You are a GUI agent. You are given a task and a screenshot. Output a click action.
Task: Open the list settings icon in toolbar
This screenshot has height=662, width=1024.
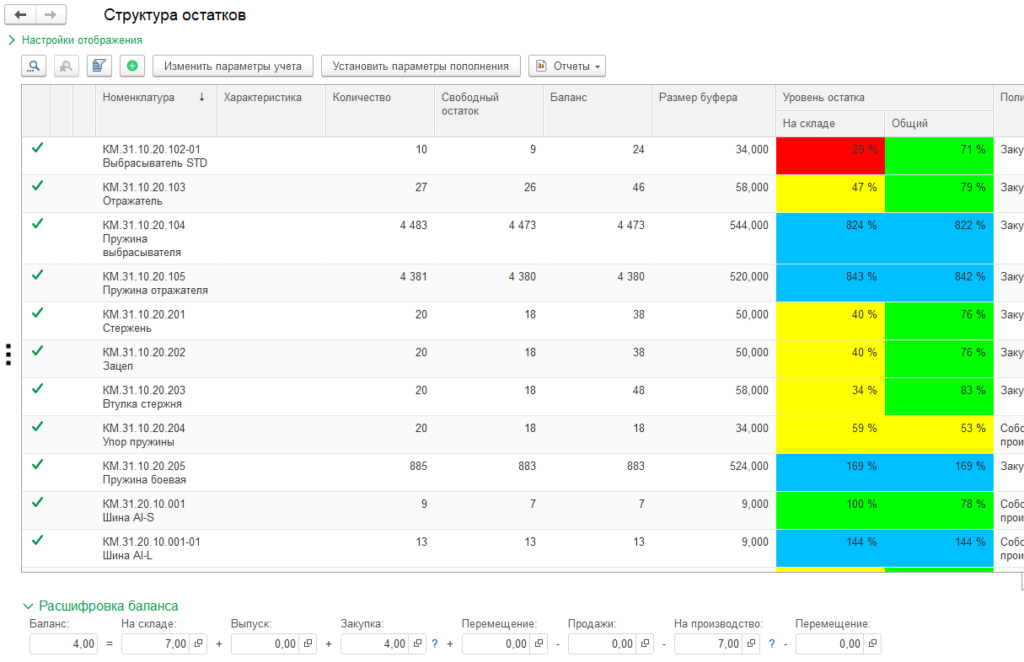[99, 66]
